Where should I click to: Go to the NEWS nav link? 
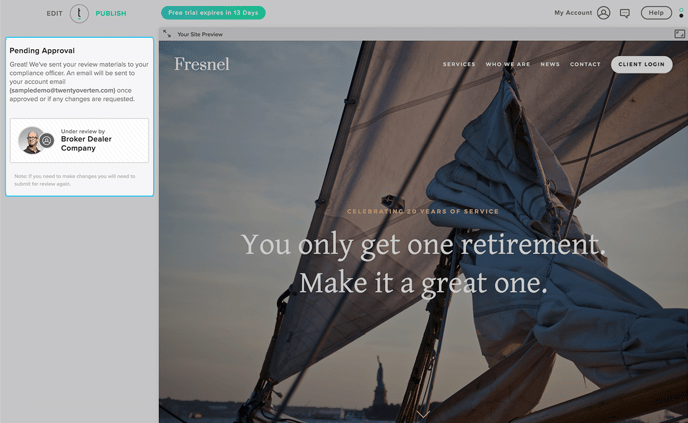pyautogui.click(x=550, y=64)
